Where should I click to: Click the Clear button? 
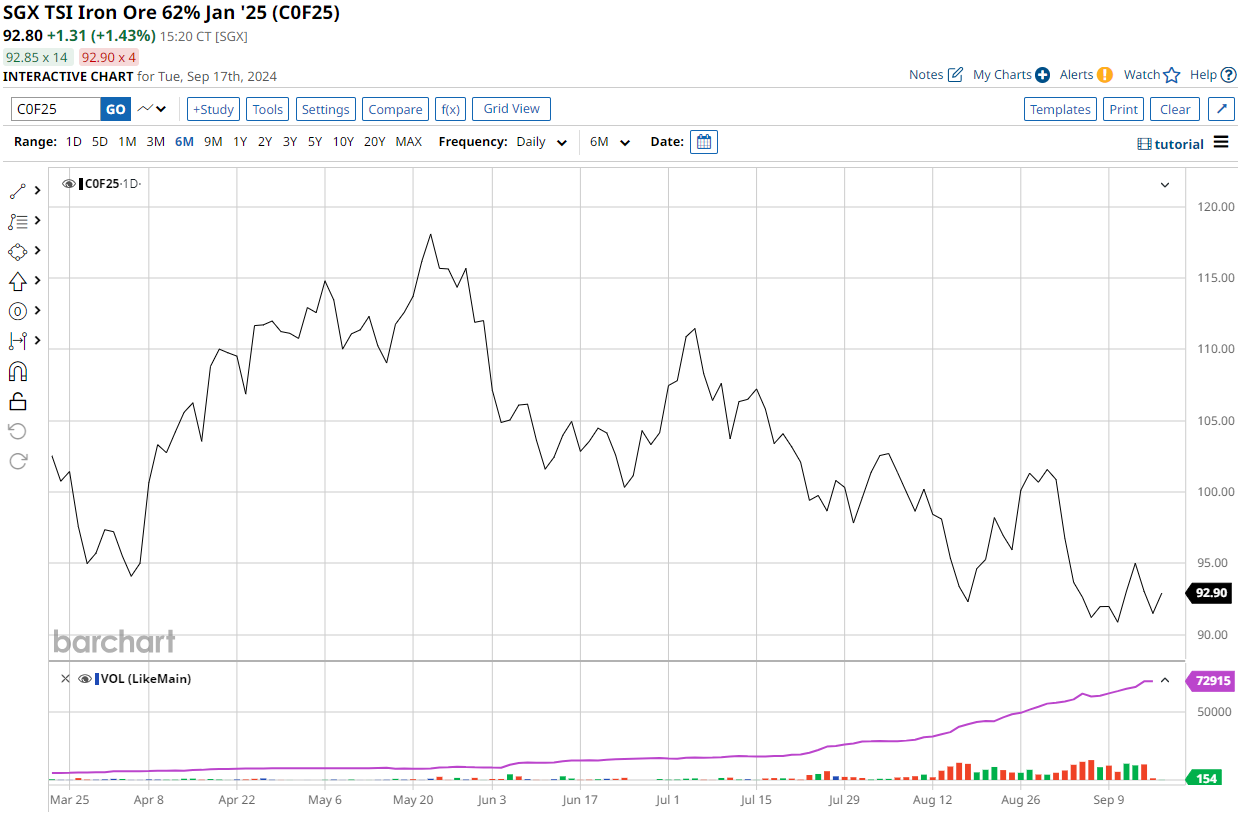(1175, 109)
